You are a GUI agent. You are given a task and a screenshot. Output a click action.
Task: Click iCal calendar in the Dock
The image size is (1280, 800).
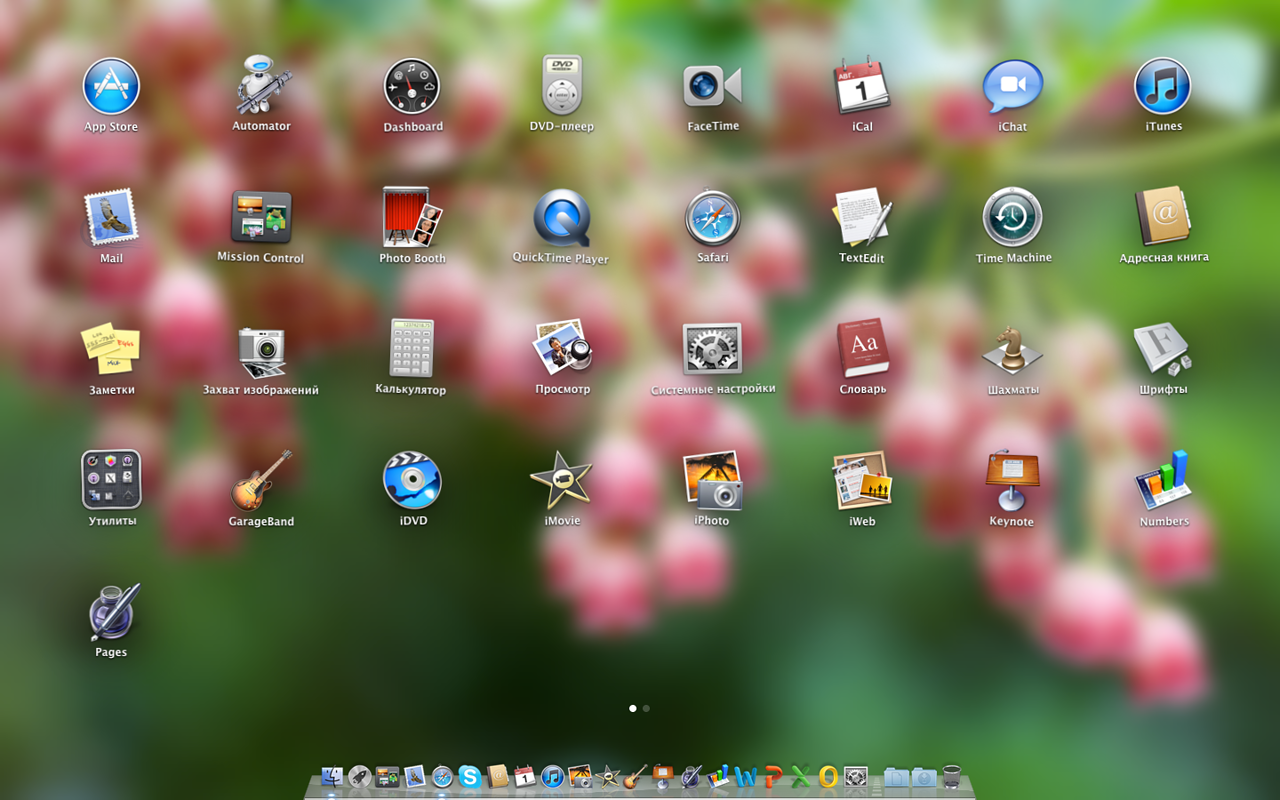coord(525,776)
